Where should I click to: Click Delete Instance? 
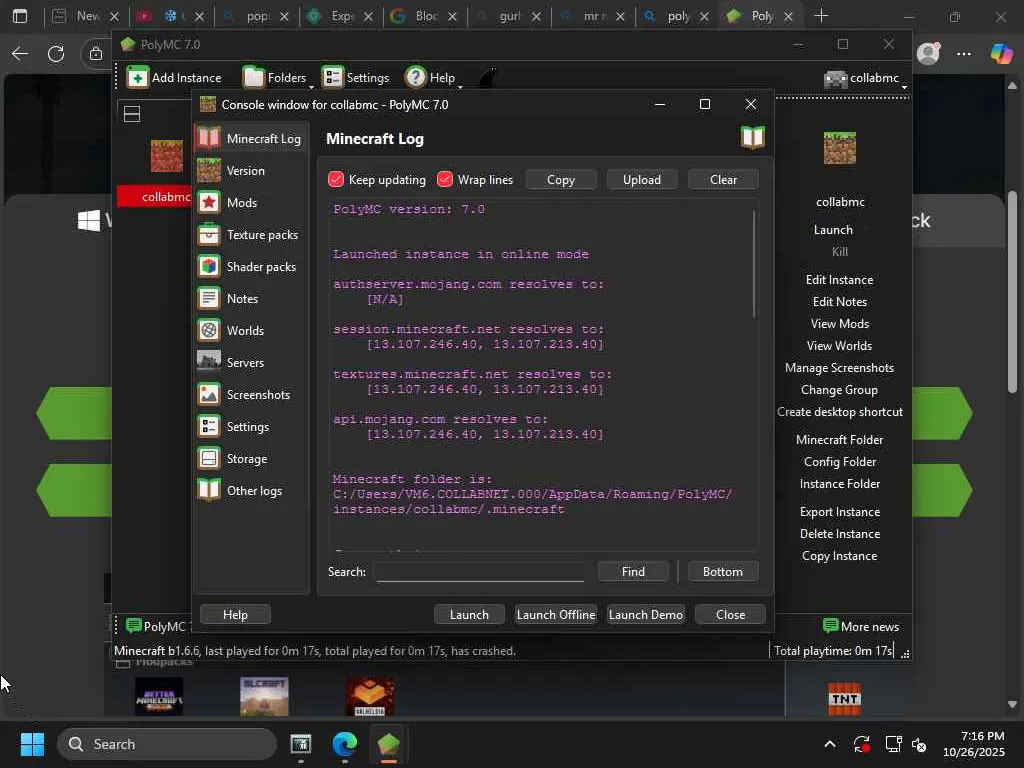coord(840,534)
